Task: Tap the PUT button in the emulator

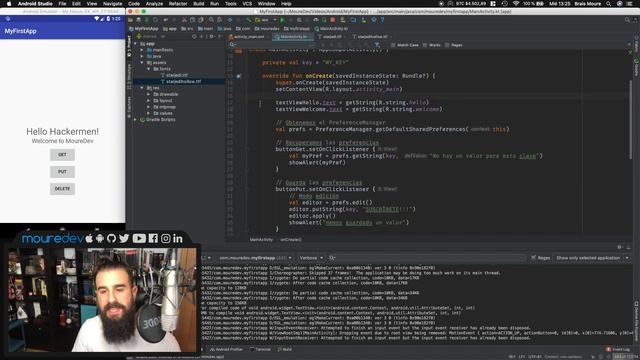Action: coord(62,172)
